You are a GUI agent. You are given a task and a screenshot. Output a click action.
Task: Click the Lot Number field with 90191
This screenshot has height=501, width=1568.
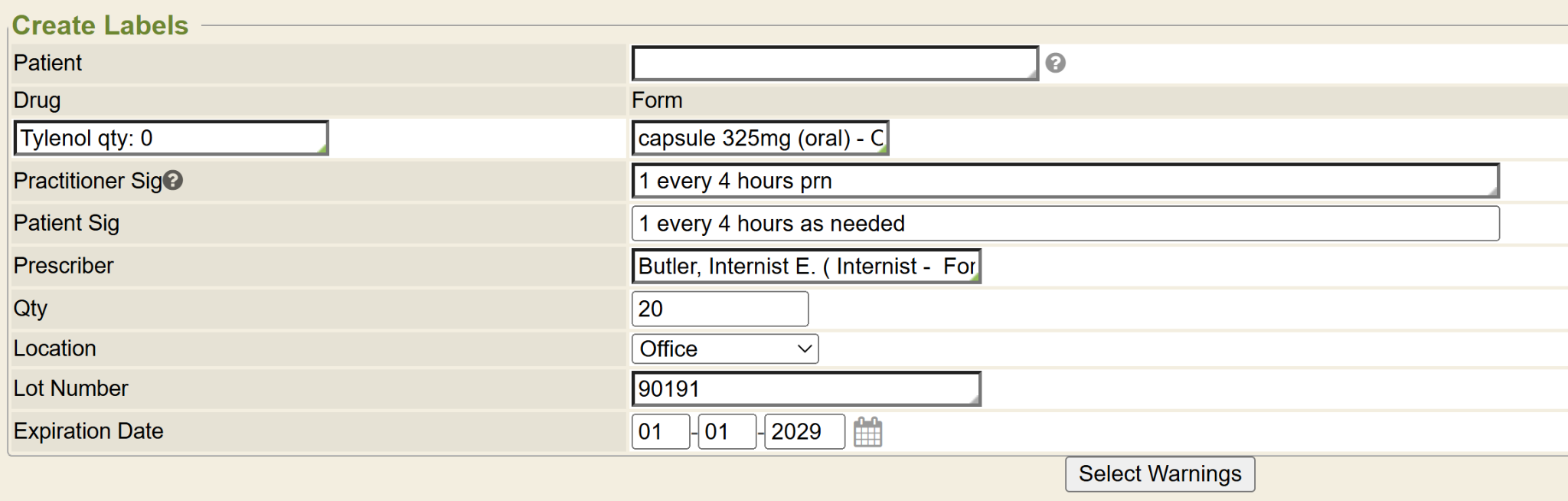[x=805, y=389]
